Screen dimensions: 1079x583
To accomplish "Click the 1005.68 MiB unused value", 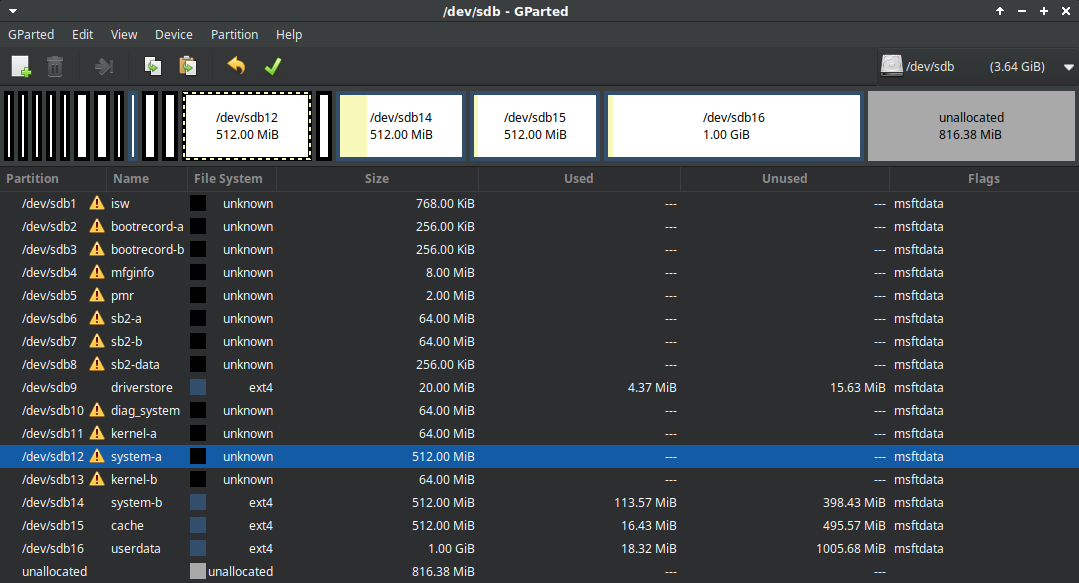I will coord(851,549).
